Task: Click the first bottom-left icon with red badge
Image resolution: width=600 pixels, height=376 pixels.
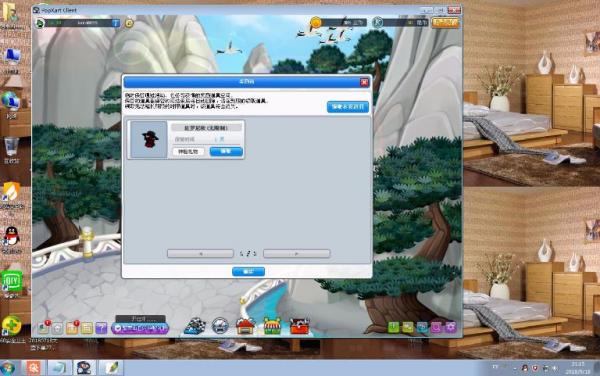Action: coord(44,327)
